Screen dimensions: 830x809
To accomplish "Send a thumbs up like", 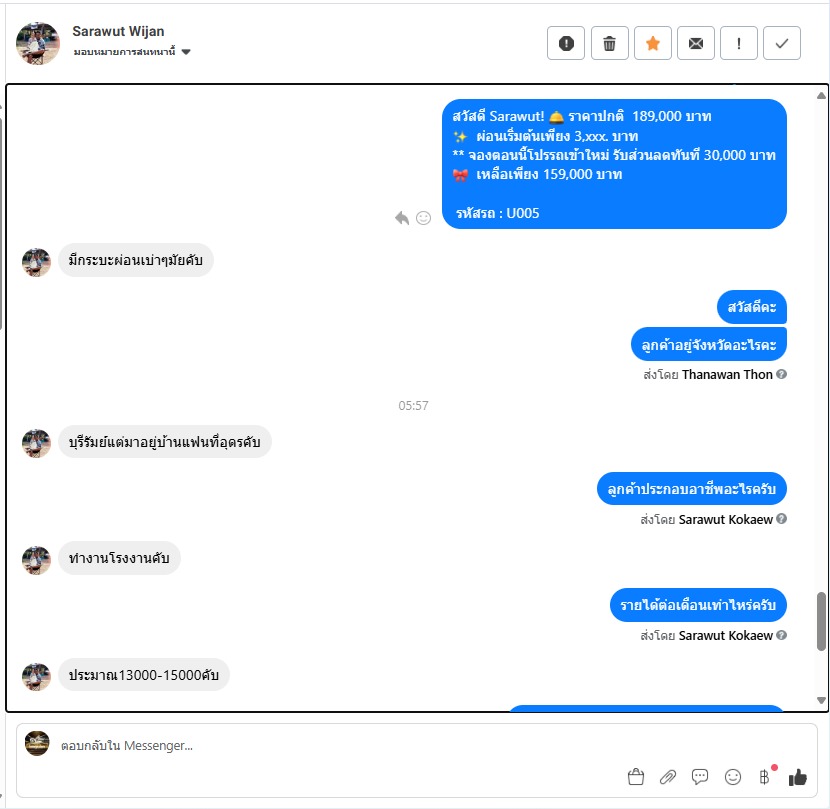I will coord(797,777).
